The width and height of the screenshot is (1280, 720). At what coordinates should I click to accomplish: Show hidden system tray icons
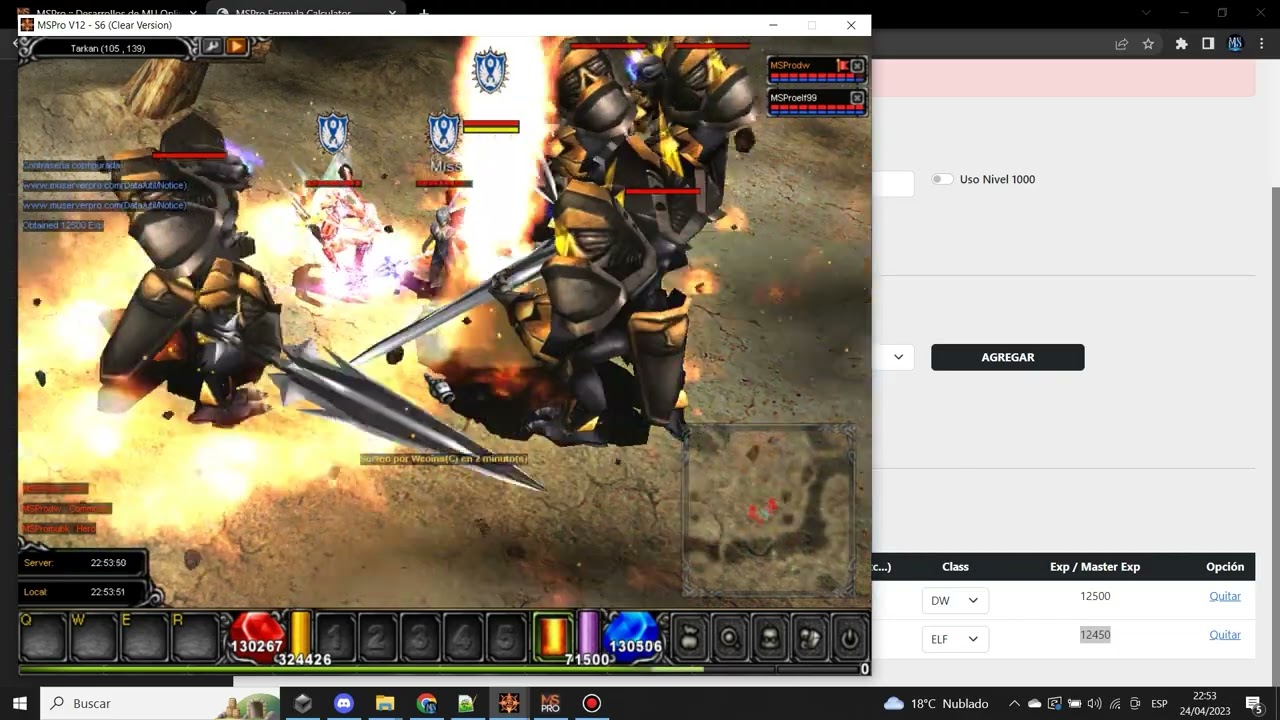(1013, 704)
